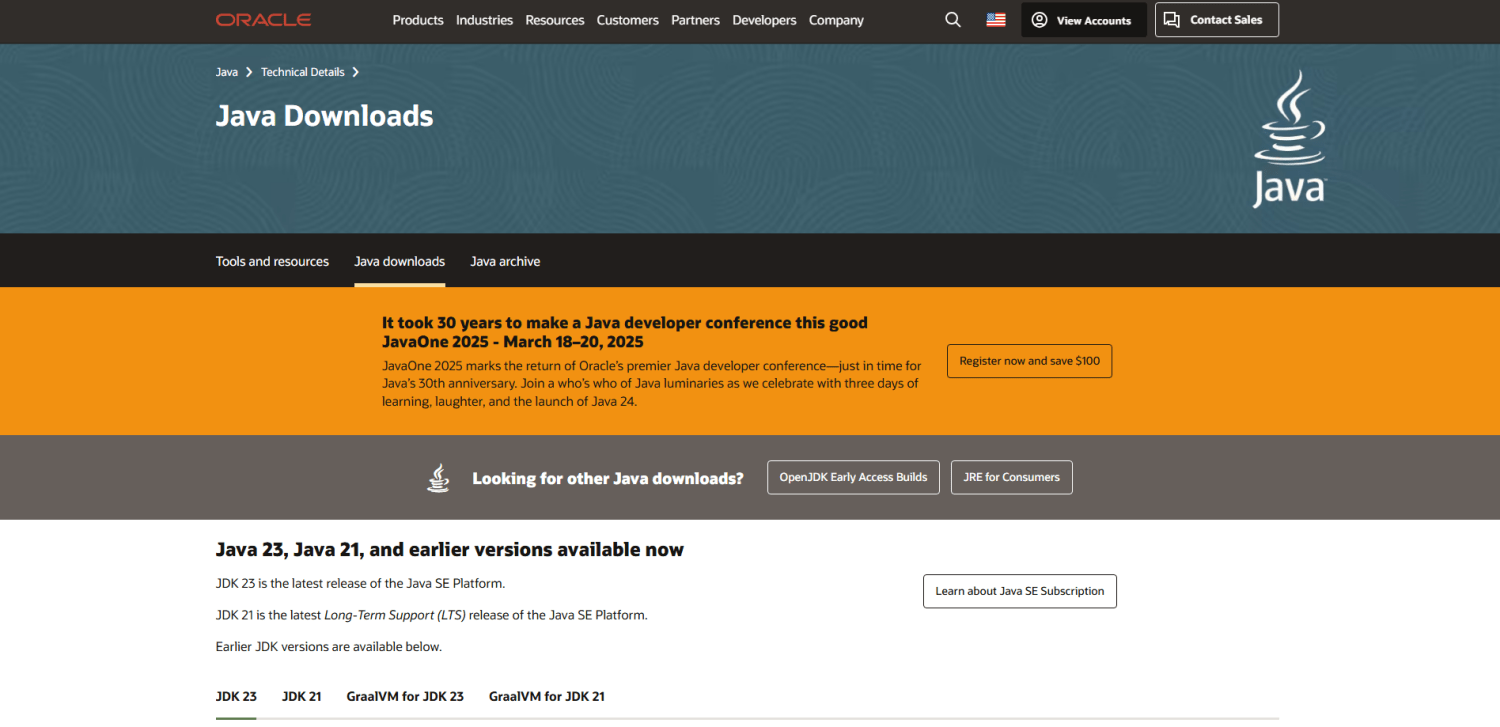This screenshot has height=727, width=1500.
Task: Click the Technical Details breadcrumb
Action: 302,72
